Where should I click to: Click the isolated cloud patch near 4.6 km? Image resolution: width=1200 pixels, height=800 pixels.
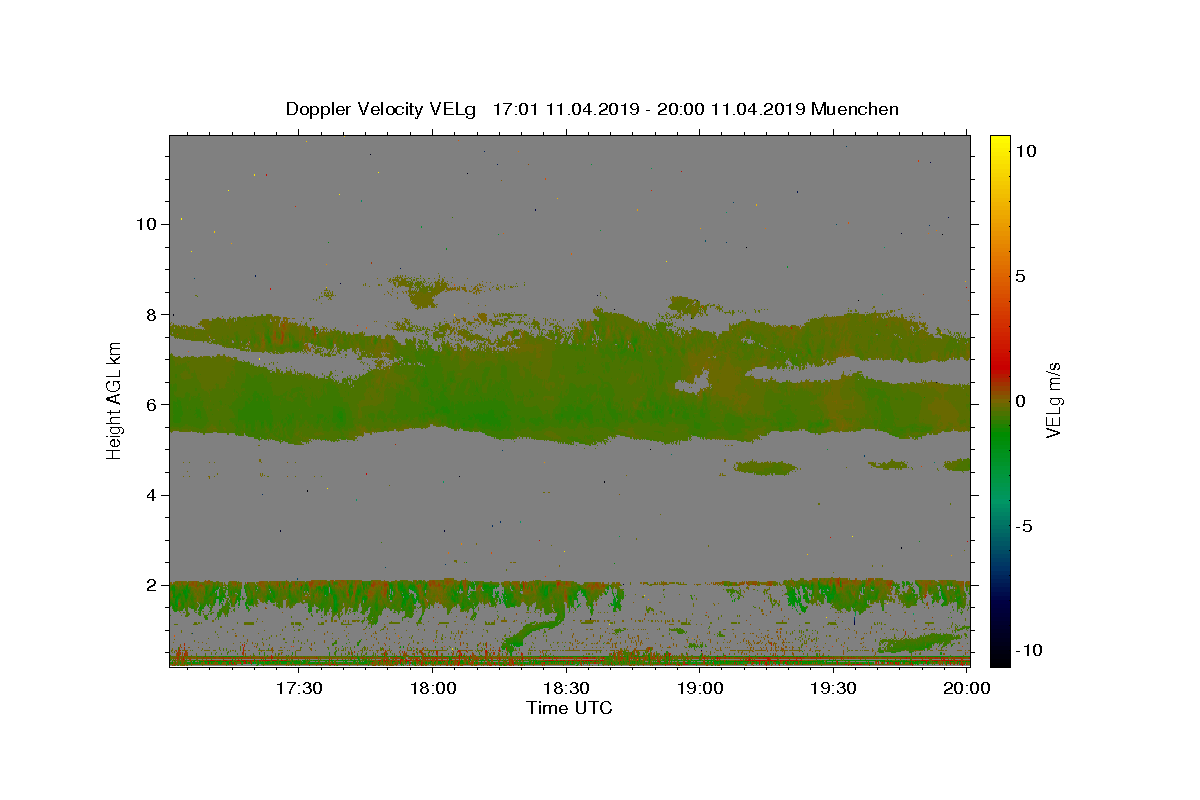pyautogui.click(x=764, y=467)
